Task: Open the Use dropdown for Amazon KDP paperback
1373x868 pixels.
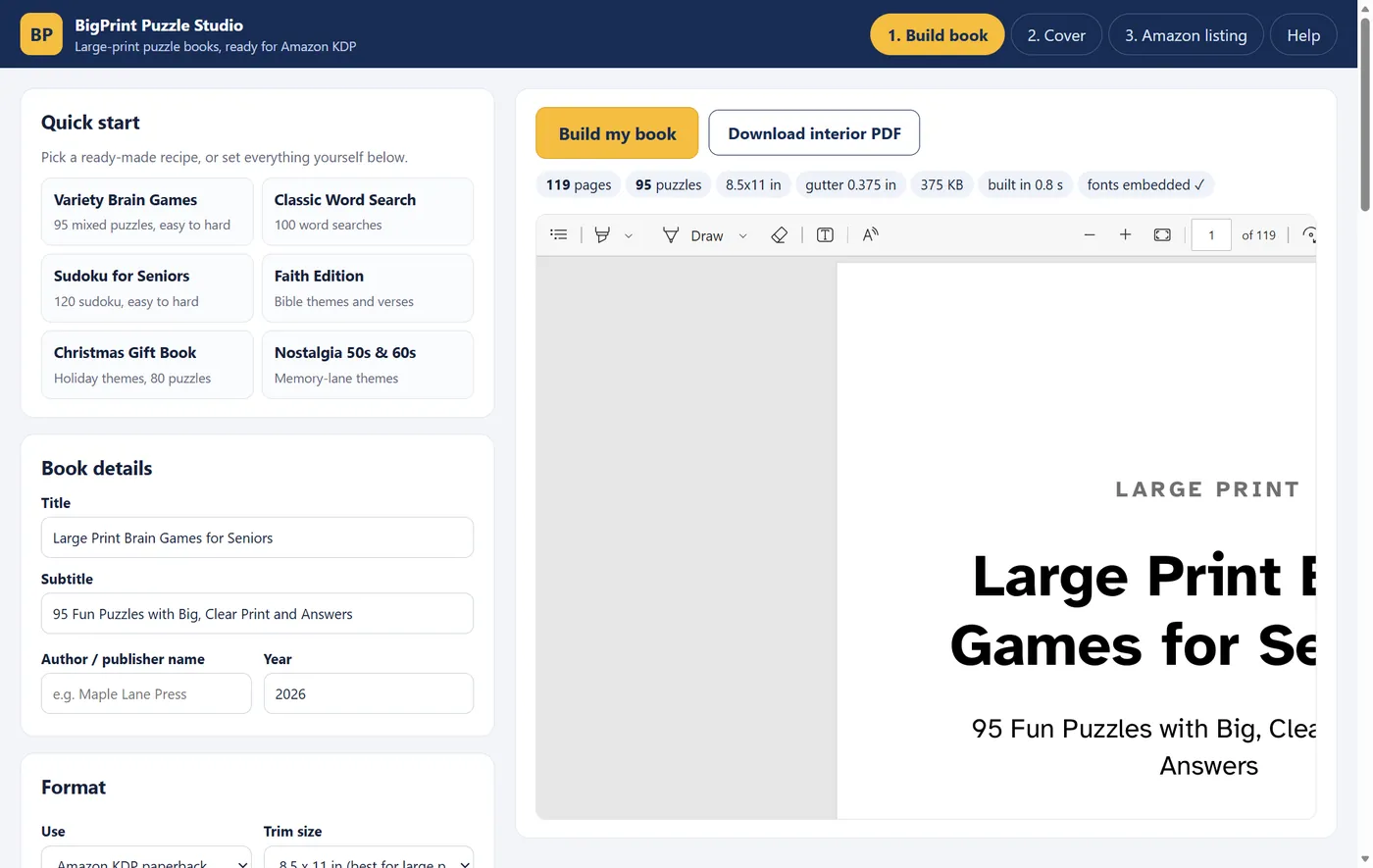Action: pyautogui.click(x=146, y=857)
